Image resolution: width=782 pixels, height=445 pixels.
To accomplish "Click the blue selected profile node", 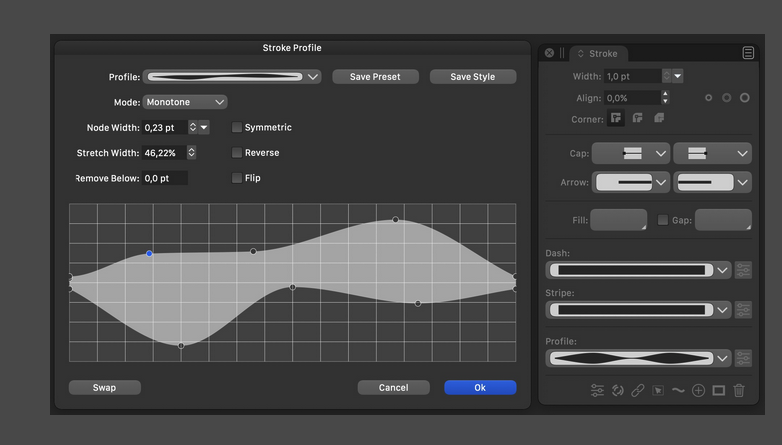I will pos(150,254).
